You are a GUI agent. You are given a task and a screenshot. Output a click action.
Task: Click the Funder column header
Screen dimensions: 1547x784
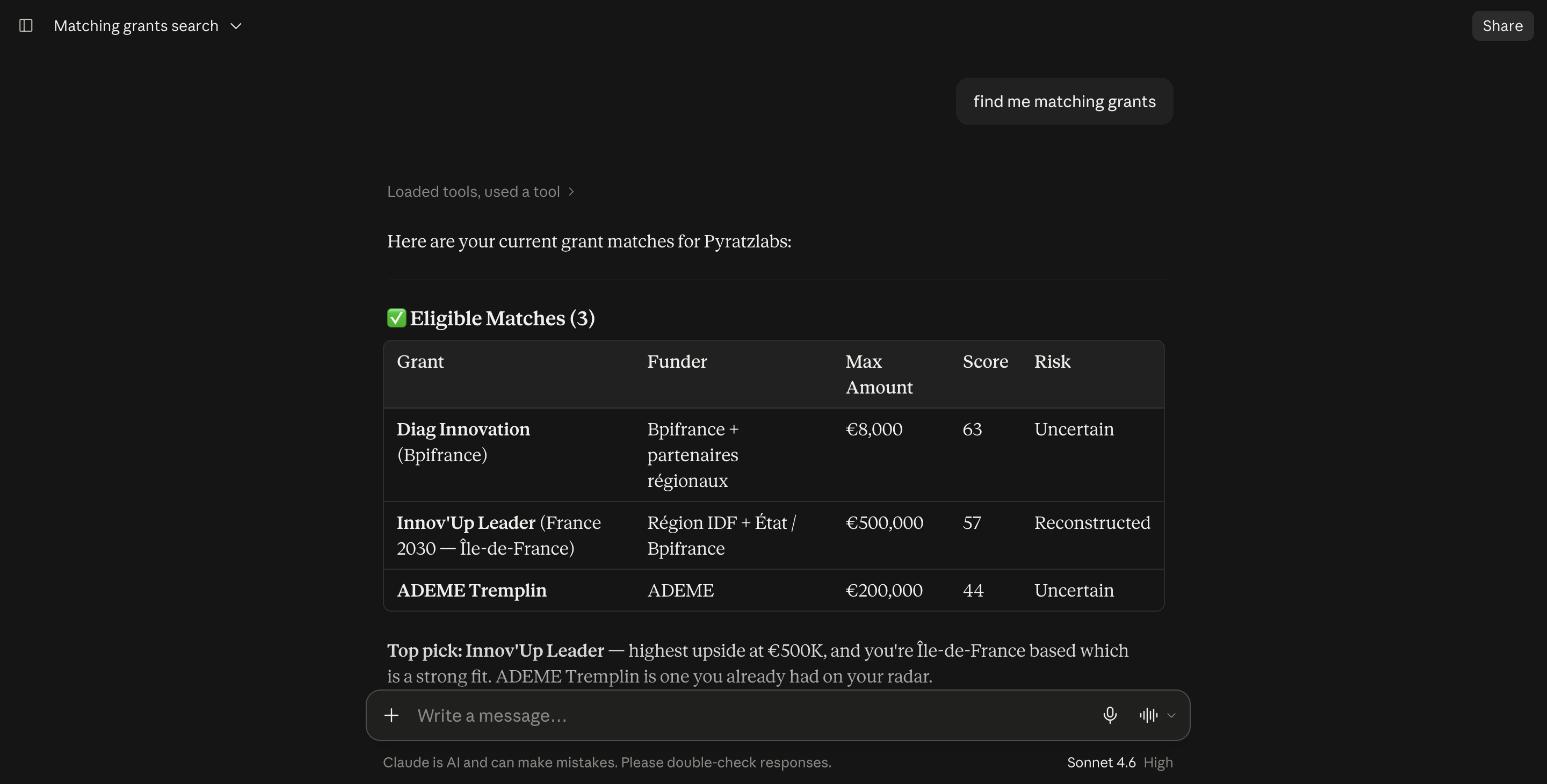point(677,362)
